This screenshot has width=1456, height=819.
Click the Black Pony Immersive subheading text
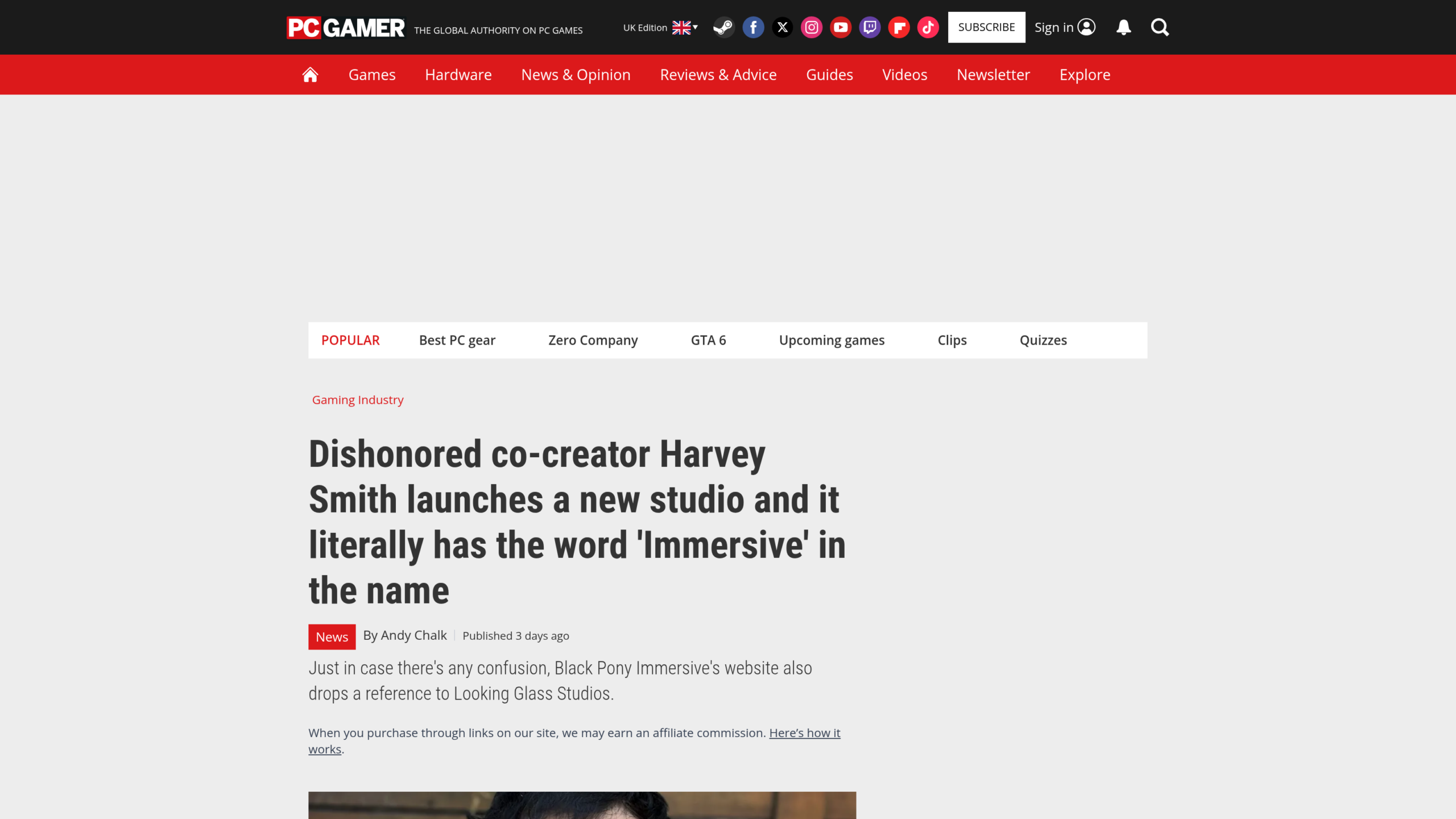click(x=560, y=680)
